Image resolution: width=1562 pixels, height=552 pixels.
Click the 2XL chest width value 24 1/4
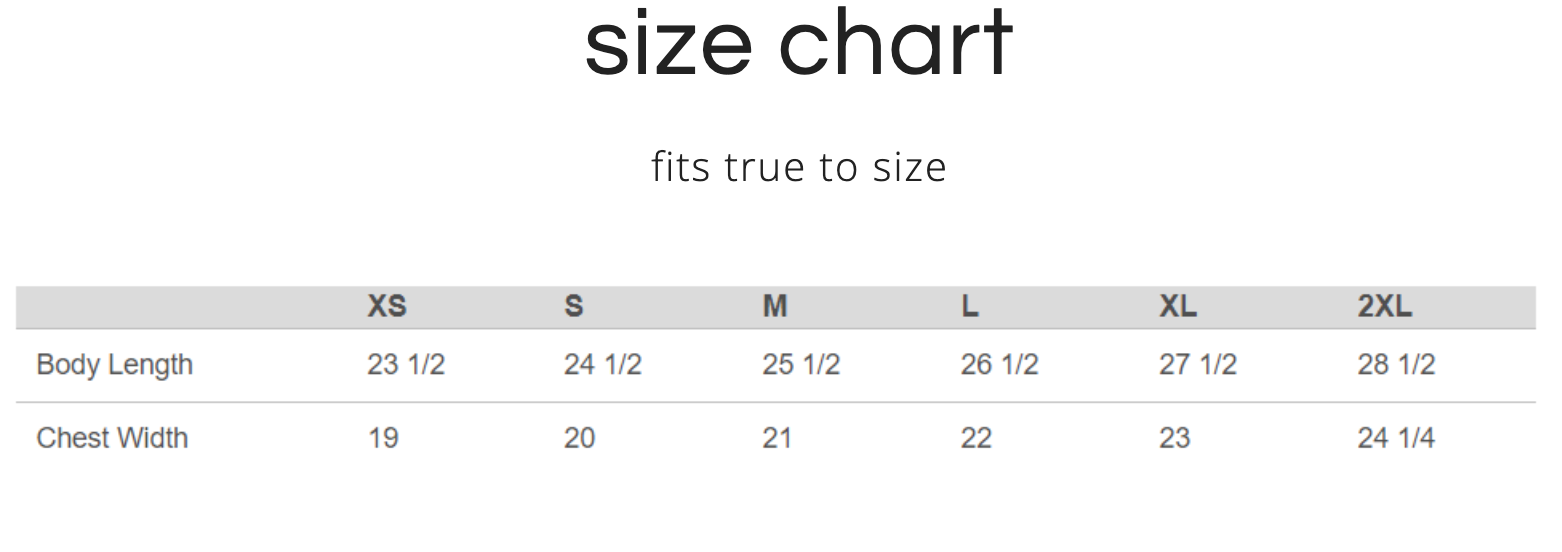[1395, 438]
